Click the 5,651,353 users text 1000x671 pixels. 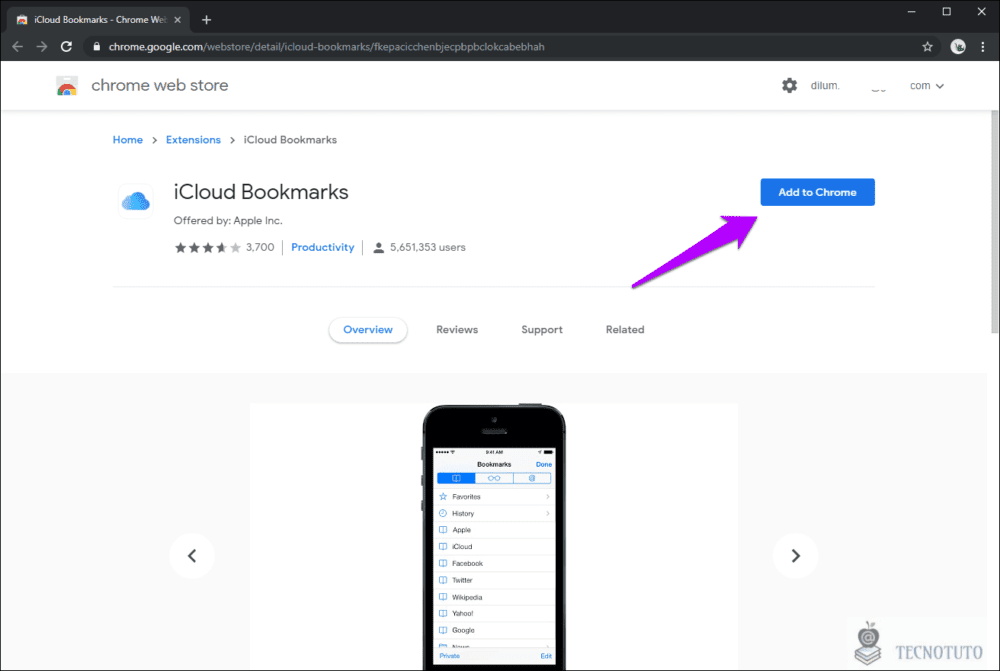(428, 247)
